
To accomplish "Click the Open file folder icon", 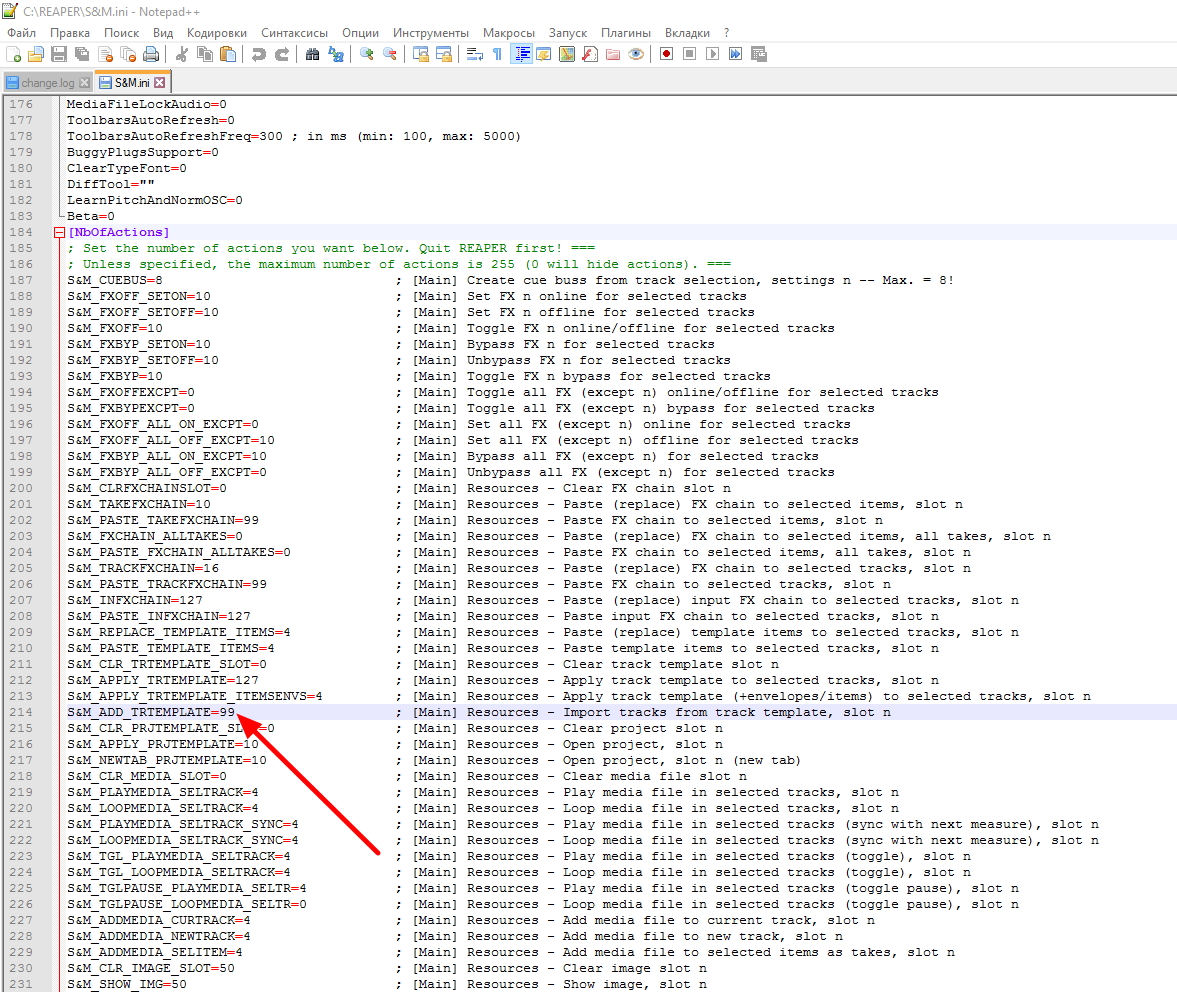I will tap(35, 54).
